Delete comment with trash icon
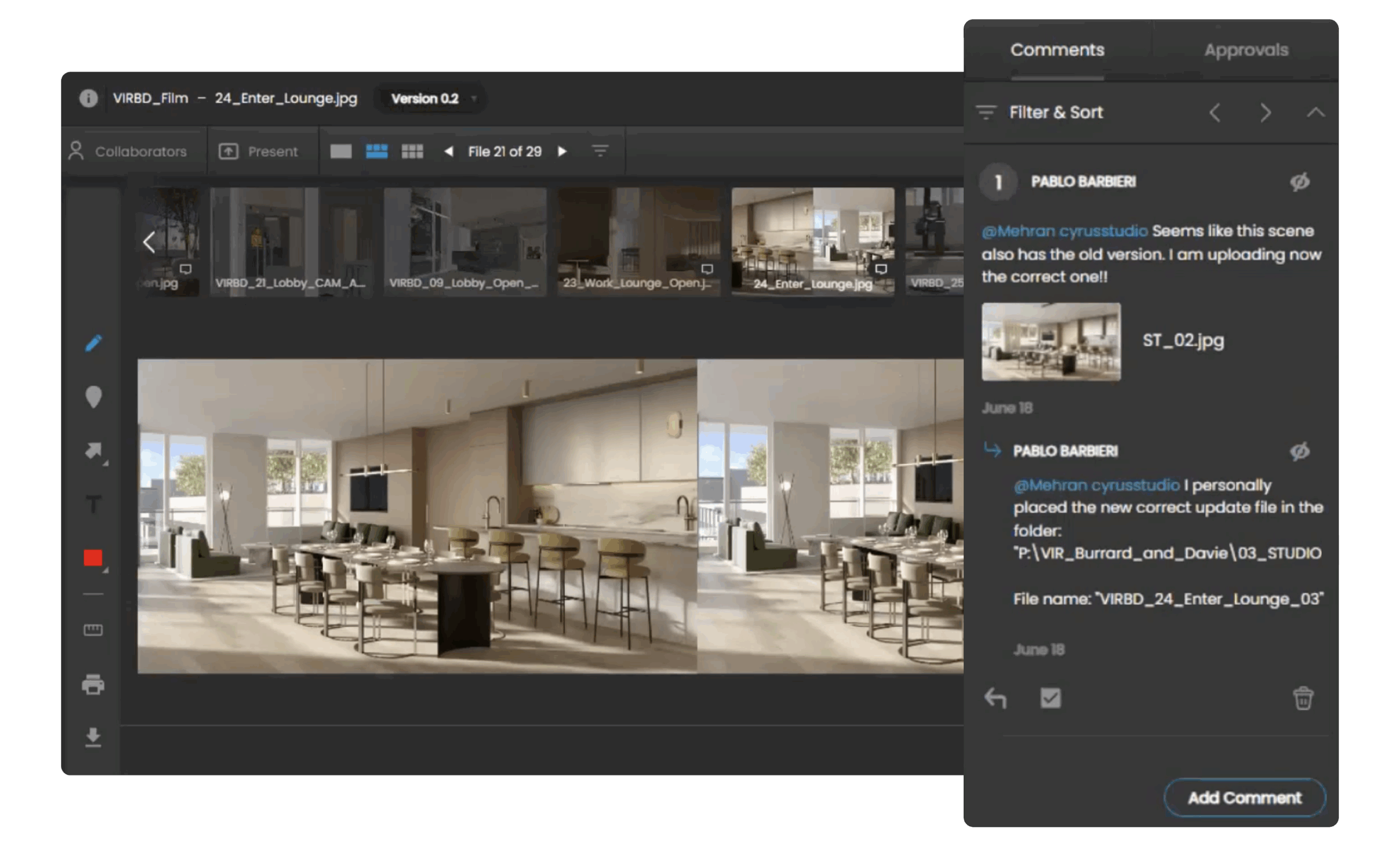The image size is (1400, 847). pyautogui.click(x=1303, y=698)
